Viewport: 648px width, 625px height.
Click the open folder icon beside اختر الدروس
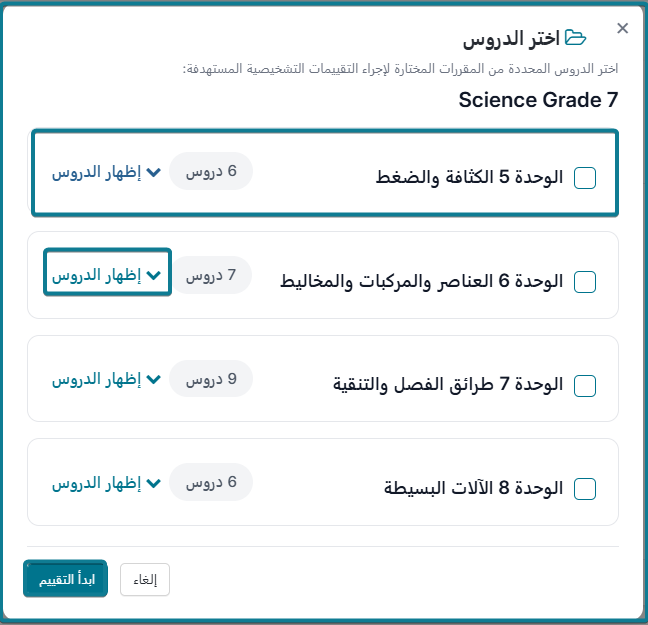tap(575, 38)
